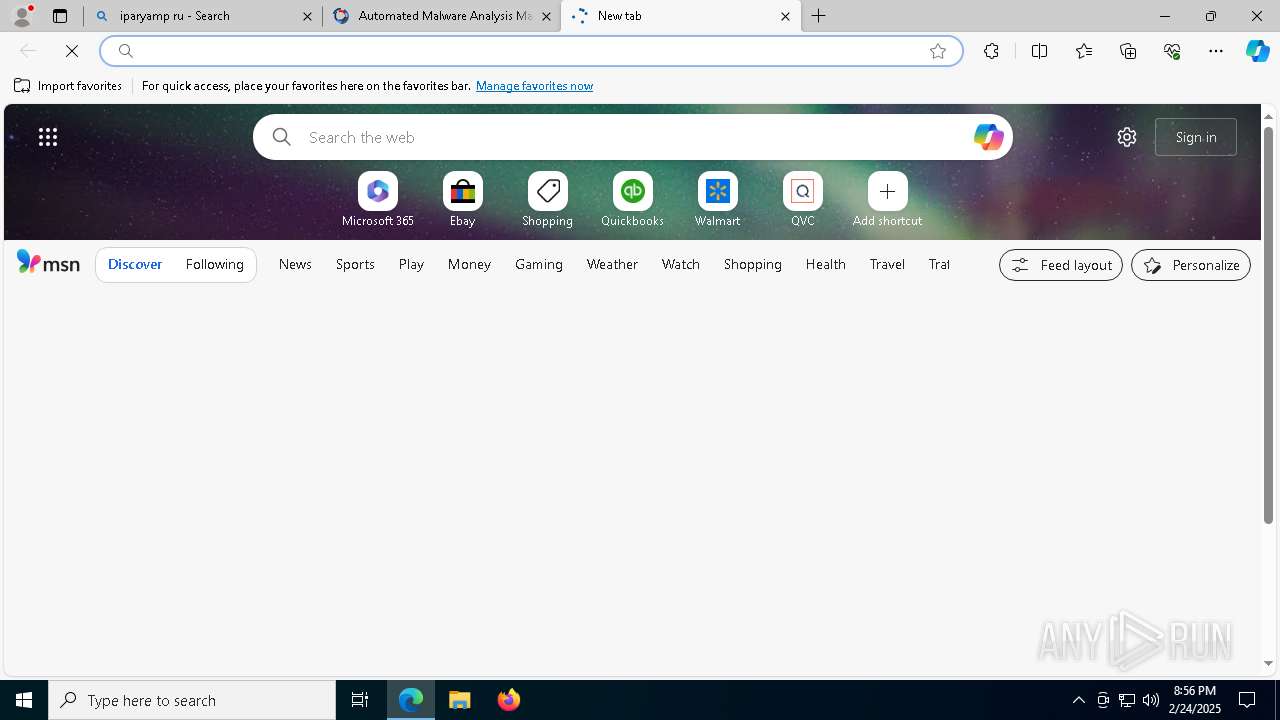This screenshot has width=1280, height=720.
Task: Open the Gaming category
Action: 539,264
